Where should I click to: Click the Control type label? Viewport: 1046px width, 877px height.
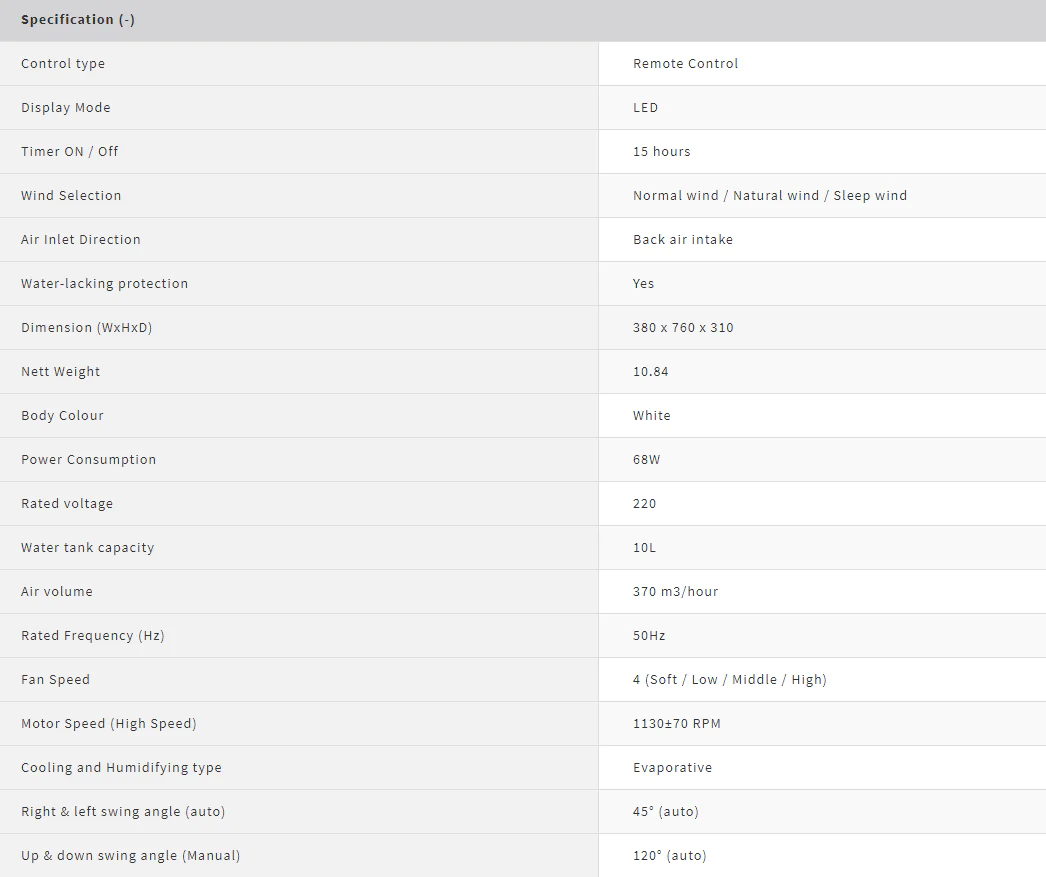[x=63, y=64]
